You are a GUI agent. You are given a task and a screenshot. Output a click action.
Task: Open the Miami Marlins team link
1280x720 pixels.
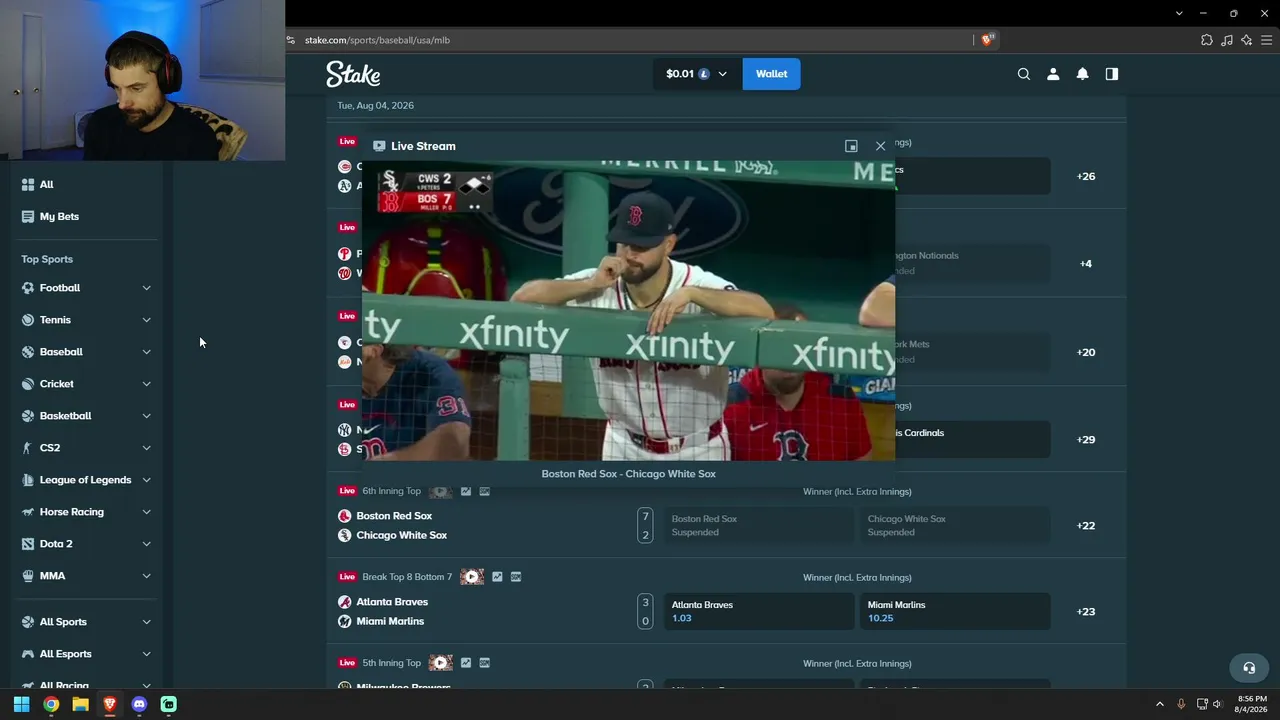[x=390, y=621]
